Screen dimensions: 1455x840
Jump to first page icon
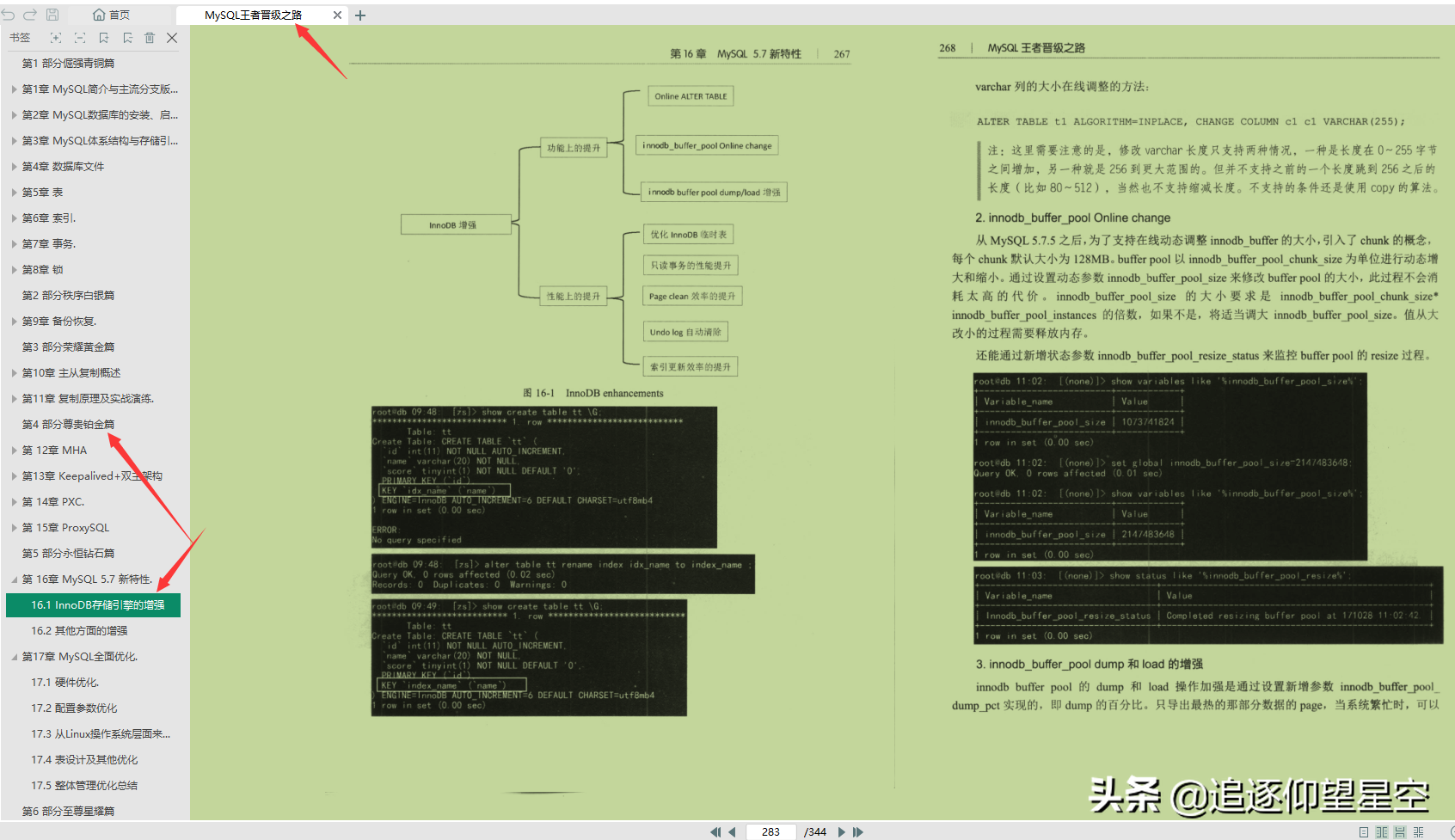click(715, 831)
